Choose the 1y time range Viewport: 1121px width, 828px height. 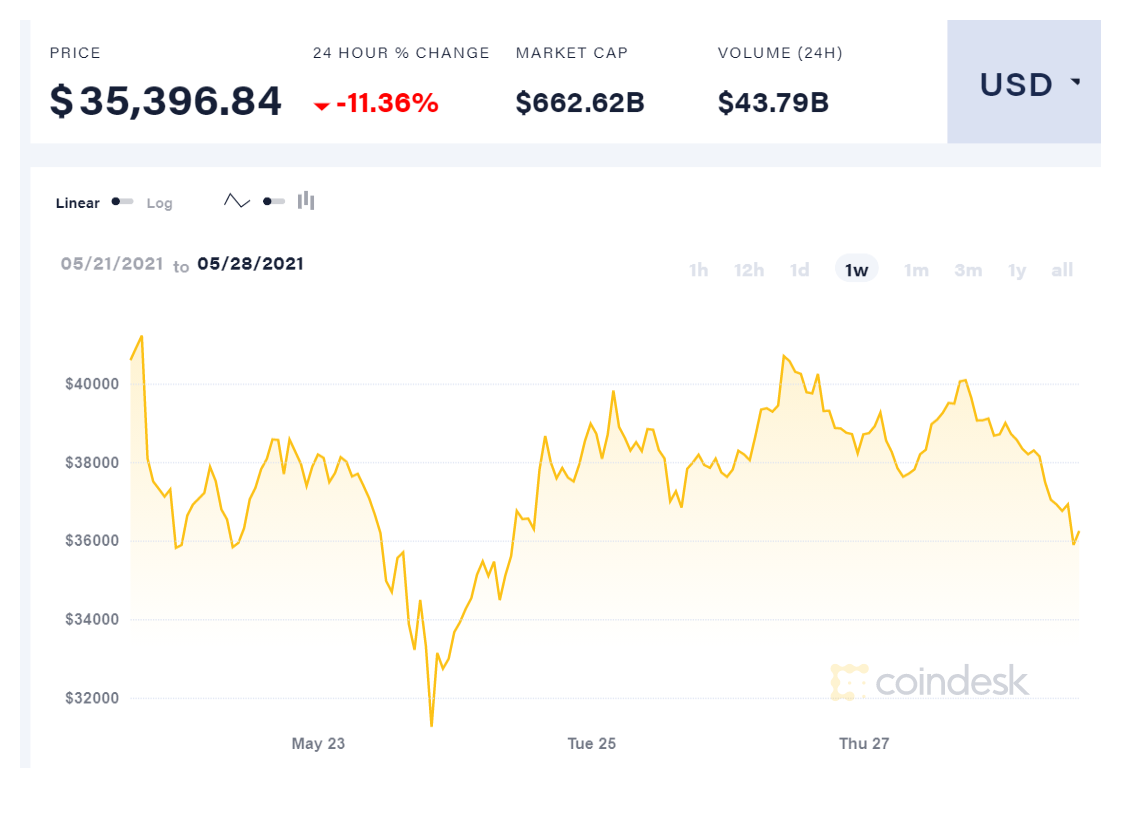[1017, 270]
